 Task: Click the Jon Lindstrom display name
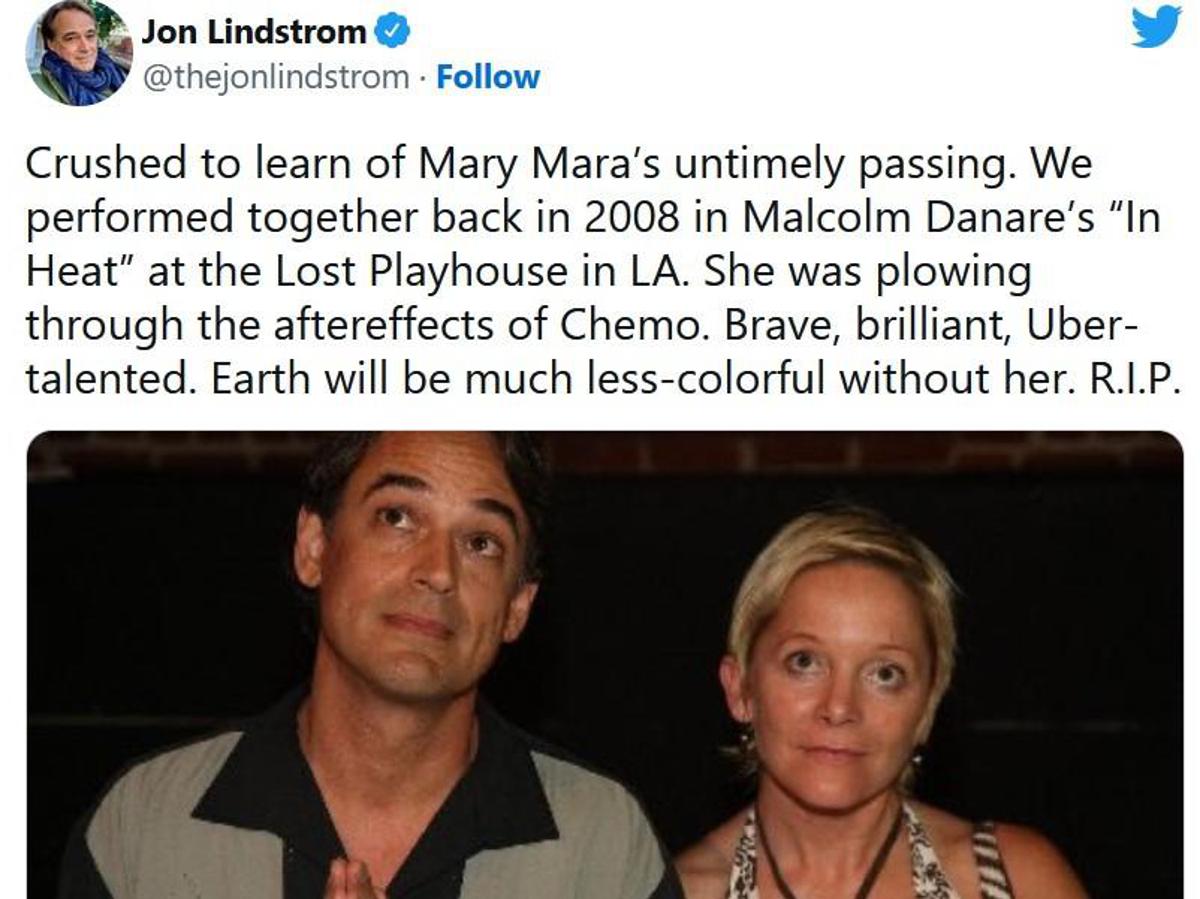click(253, 33)
